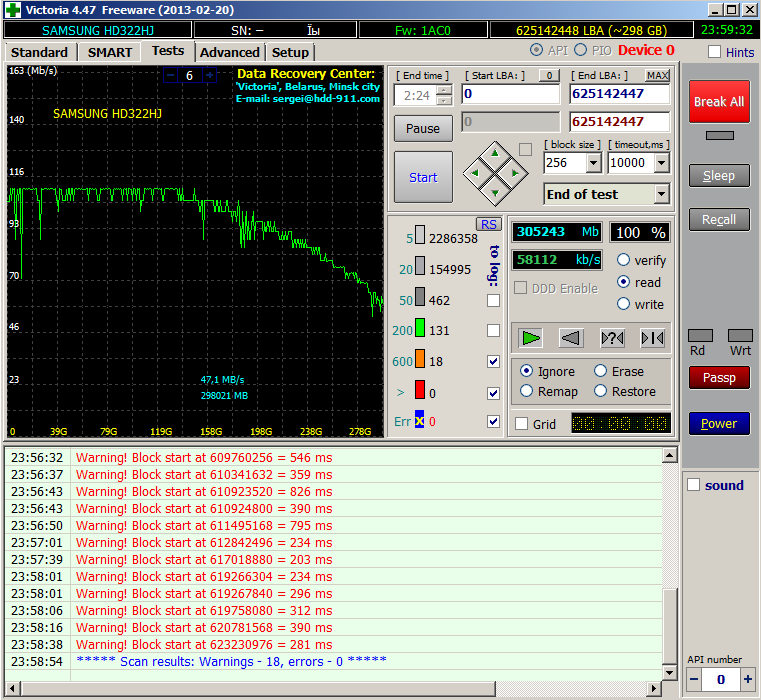The width and height of the screenshot is (761, 700).
Task: Select the API mode radio button
Action: (x=536, y=50)
